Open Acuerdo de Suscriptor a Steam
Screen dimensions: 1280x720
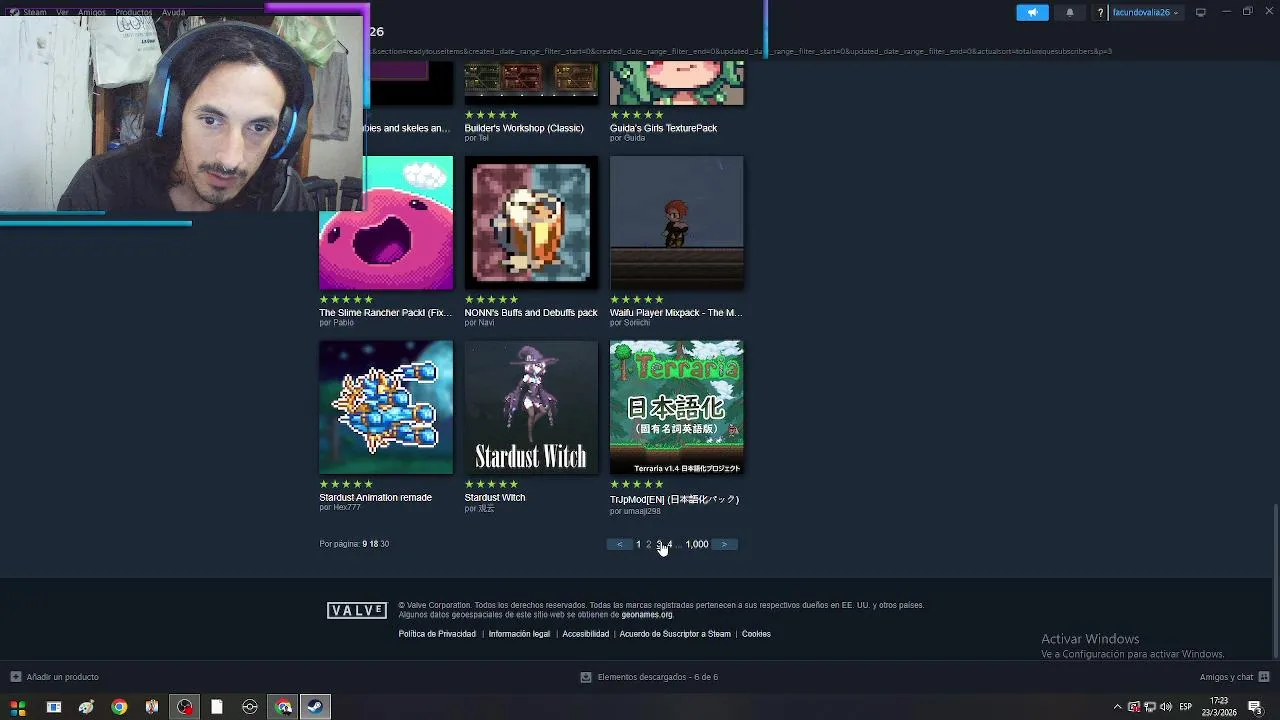pos(675,634)
